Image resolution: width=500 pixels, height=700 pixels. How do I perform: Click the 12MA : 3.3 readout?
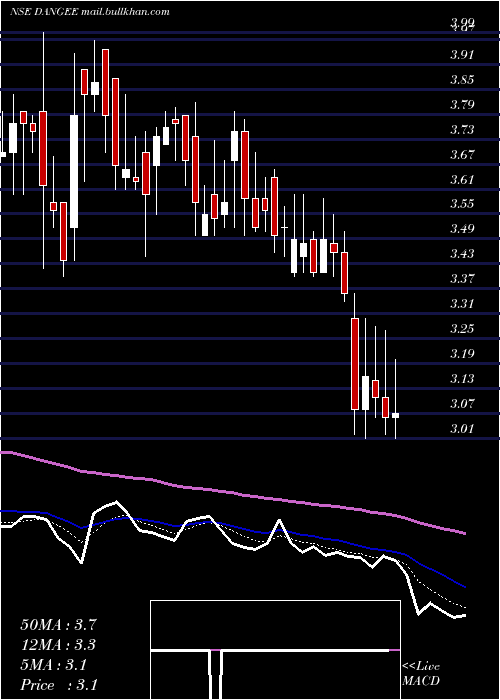pyautogui.click(x=58, y=645)
